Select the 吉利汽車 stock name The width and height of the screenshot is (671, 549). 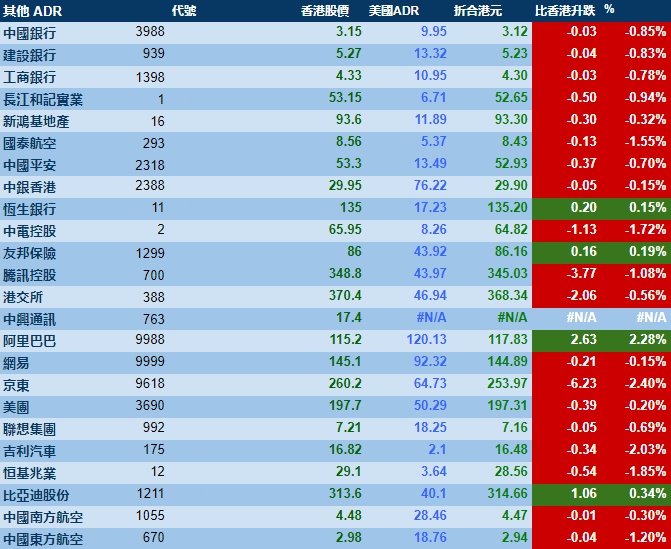click(30, 452)
